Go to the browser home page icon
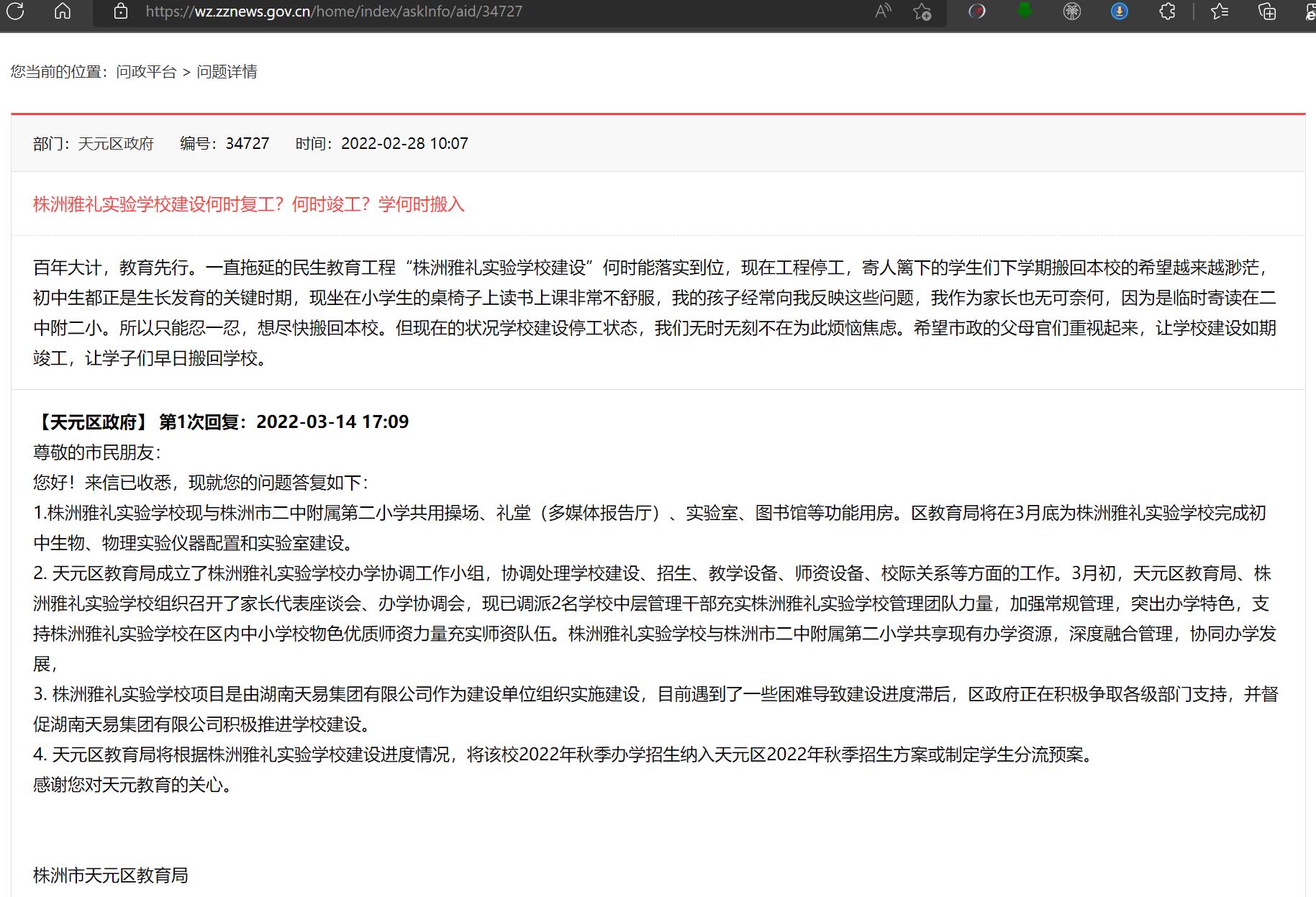The height and width of the screenshot is (897, 1316). coord(63,11)
